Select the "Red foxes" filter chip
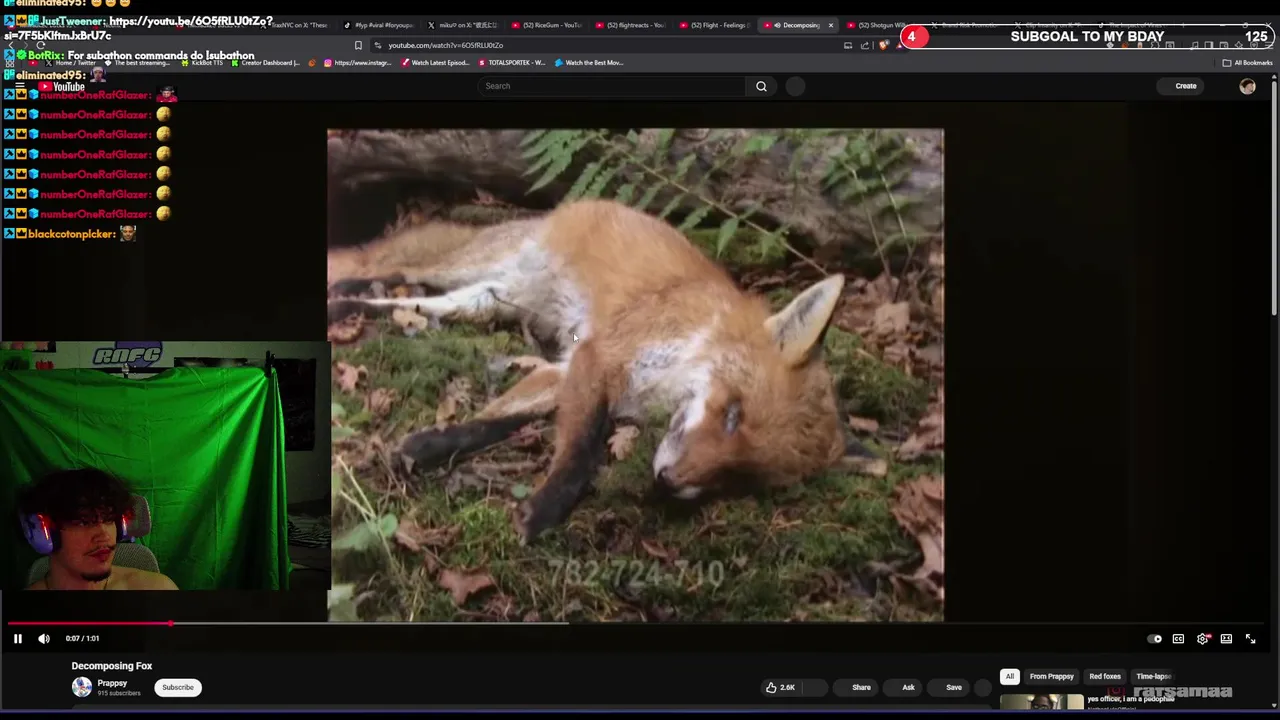The image size is (1280, 720). coord(1104,677)
